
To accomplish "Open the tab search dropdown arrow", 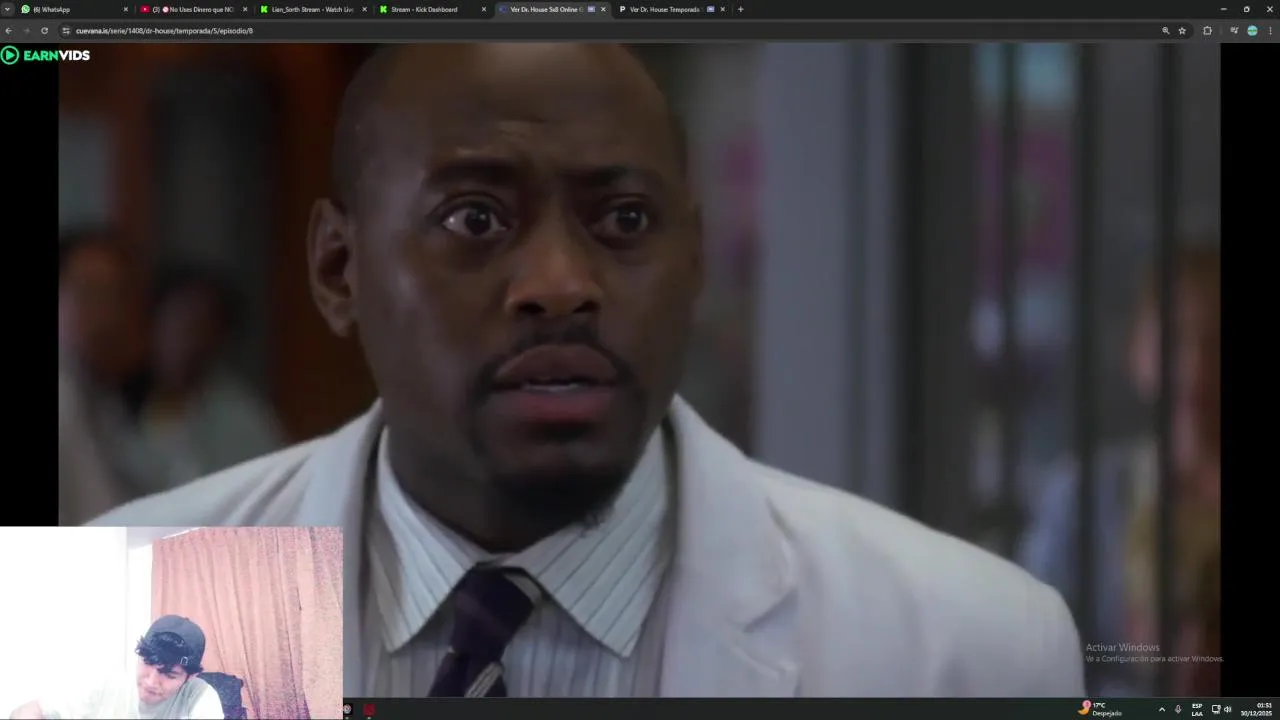I will coord(7,9).
